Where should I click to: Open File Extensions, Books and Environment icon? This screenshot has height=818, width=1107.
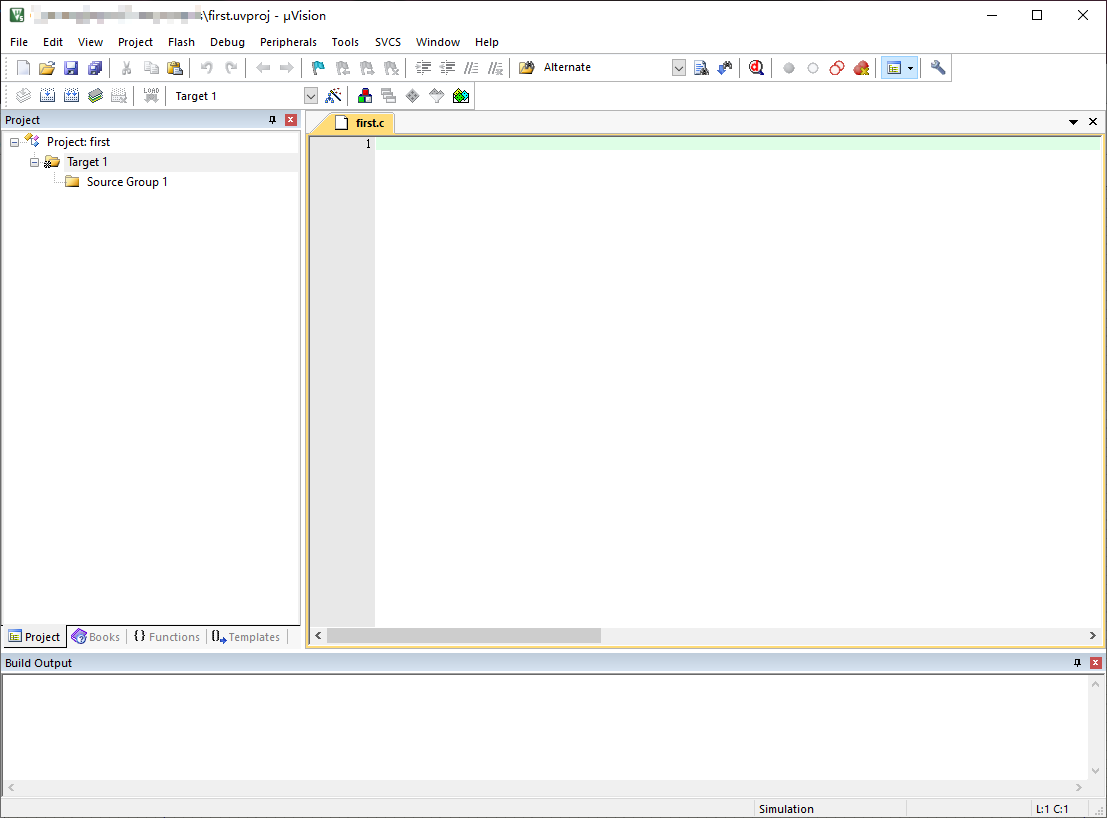tap(365, 95)
